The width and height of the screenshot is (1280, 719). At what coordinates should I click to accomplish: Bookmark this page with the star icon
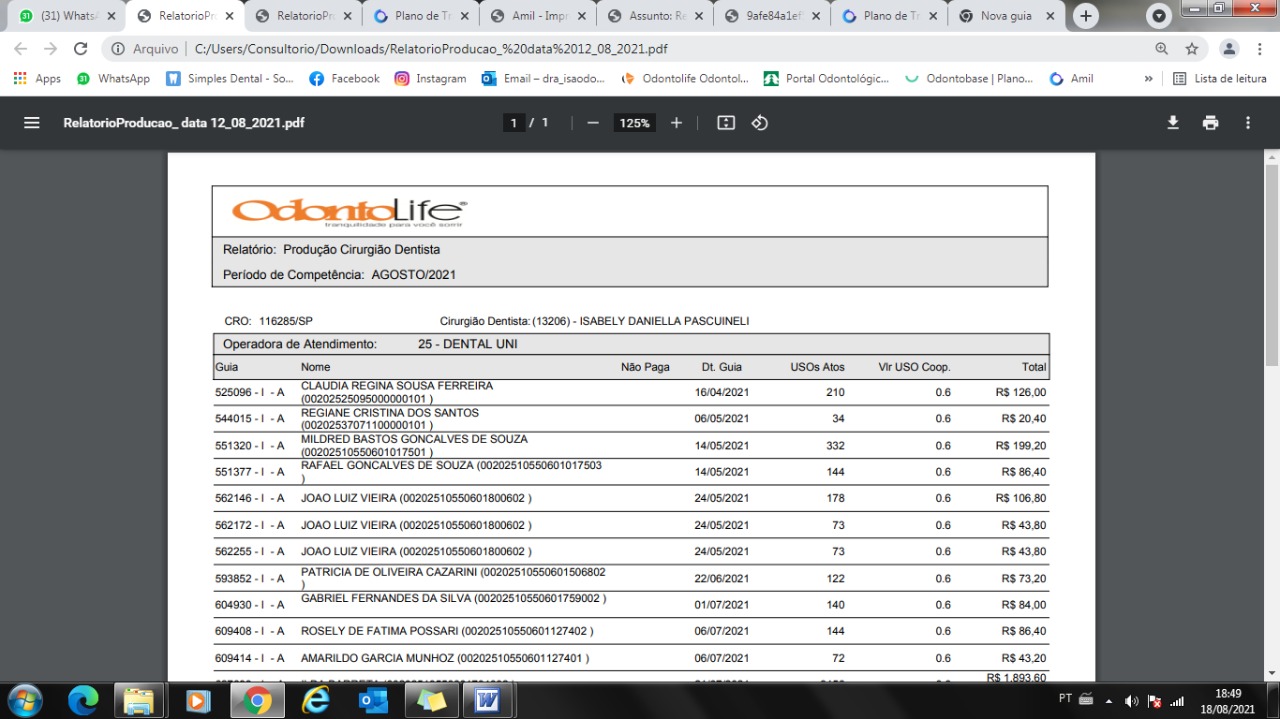pyautogui.click(x=1192, y=49)
